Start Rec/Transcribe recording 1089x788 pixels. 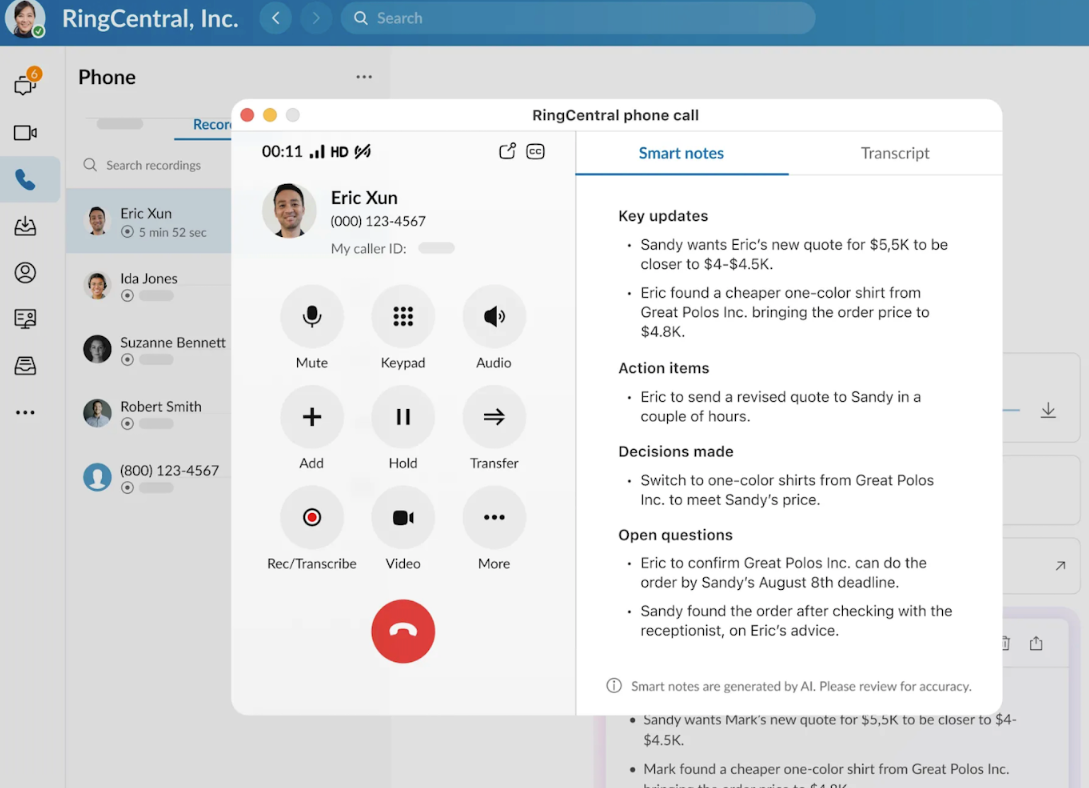pyautogui.click(x=312, y=517)
